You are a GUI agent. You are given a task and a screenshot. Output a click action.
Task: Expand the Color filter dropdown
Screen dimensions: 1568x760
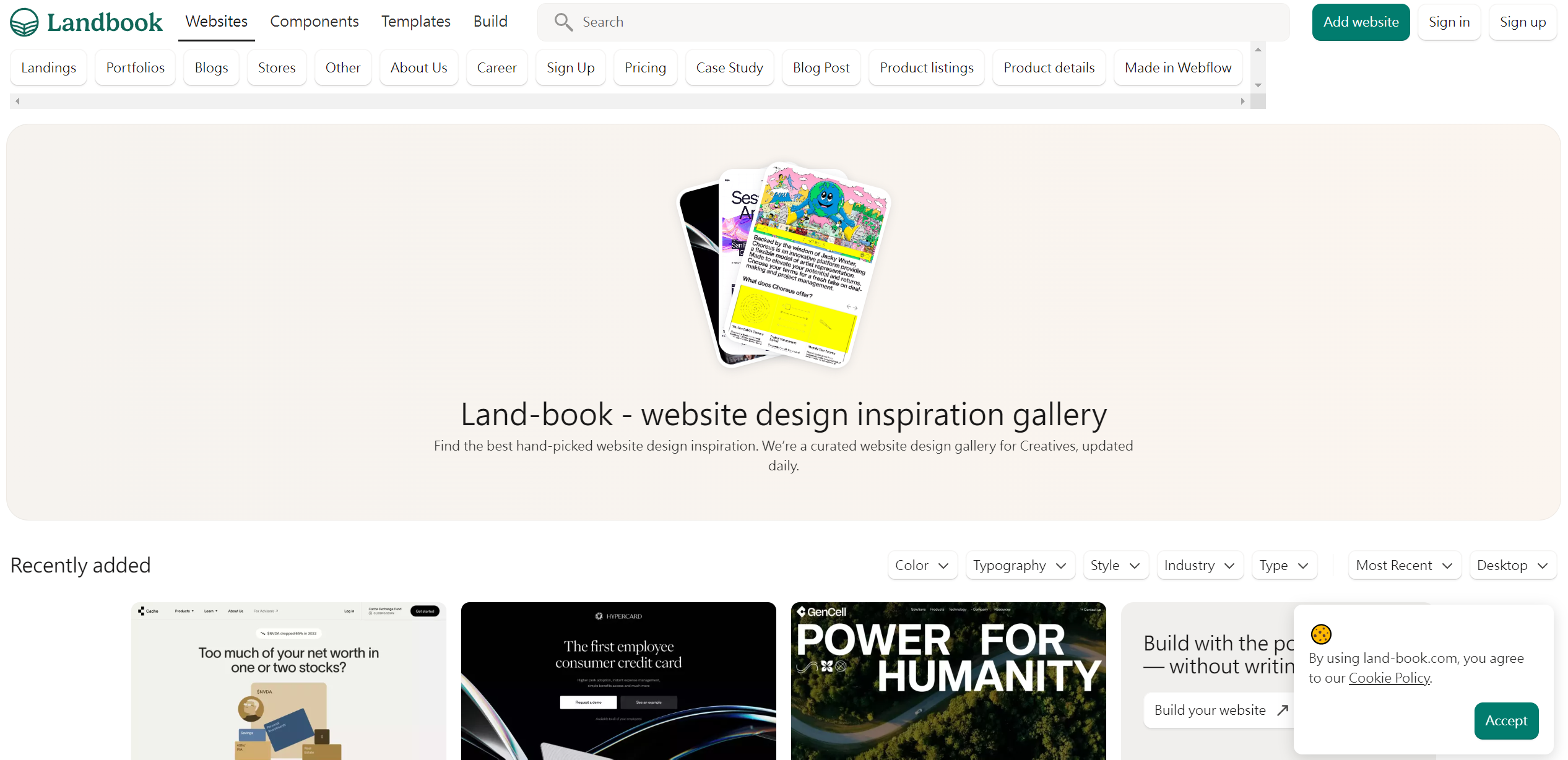click(x=922, y=565)
